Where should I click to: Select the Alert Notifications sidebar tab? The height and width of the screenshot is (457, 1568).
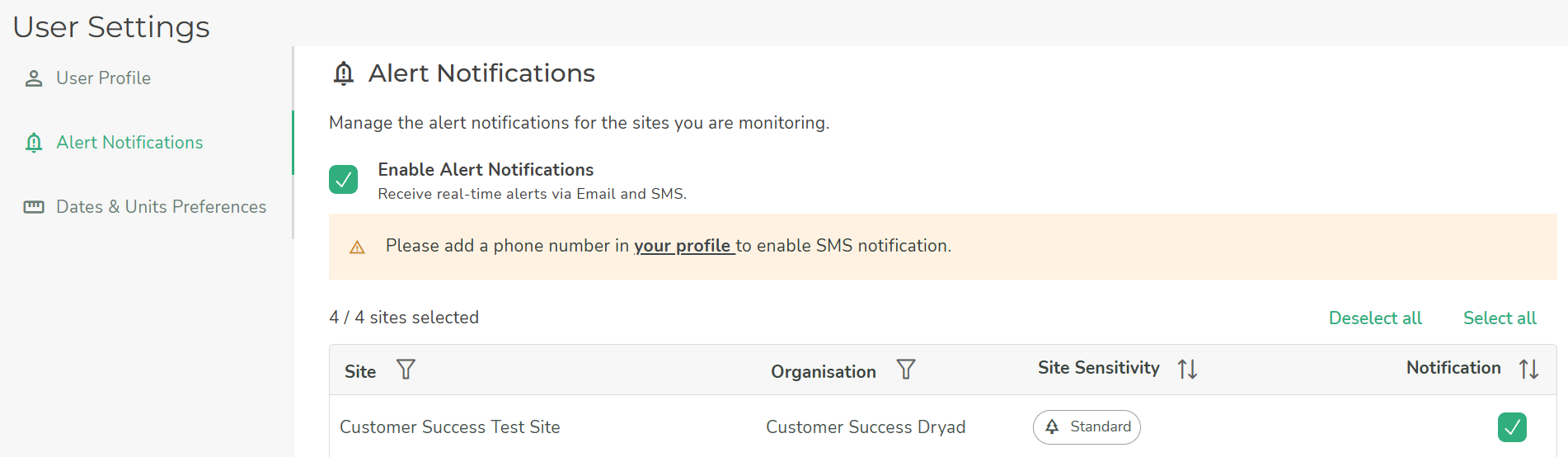[x=129, y=143]
